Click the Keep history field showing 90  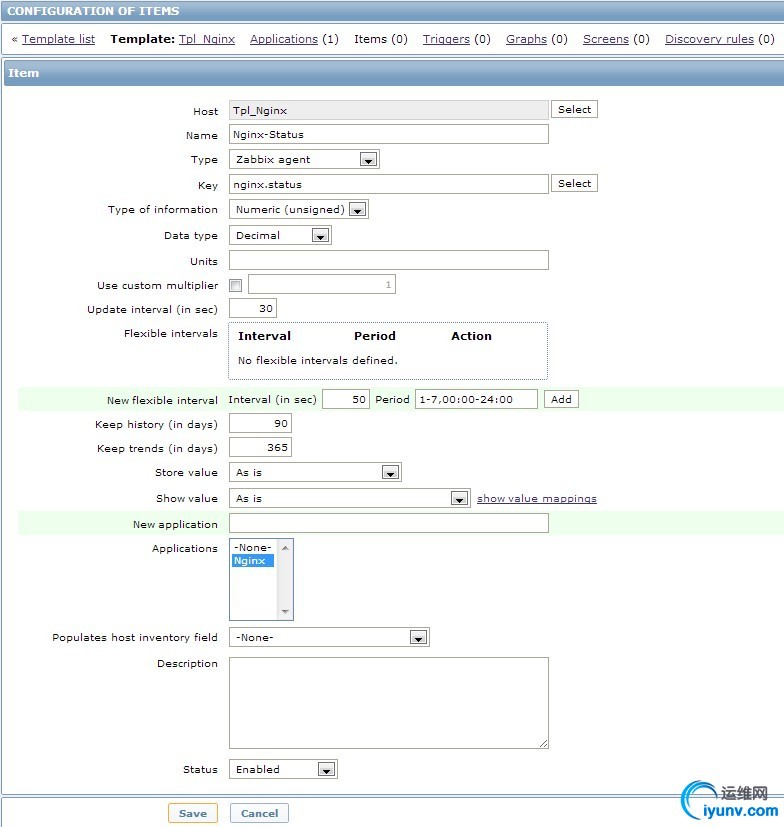point(260,424)
